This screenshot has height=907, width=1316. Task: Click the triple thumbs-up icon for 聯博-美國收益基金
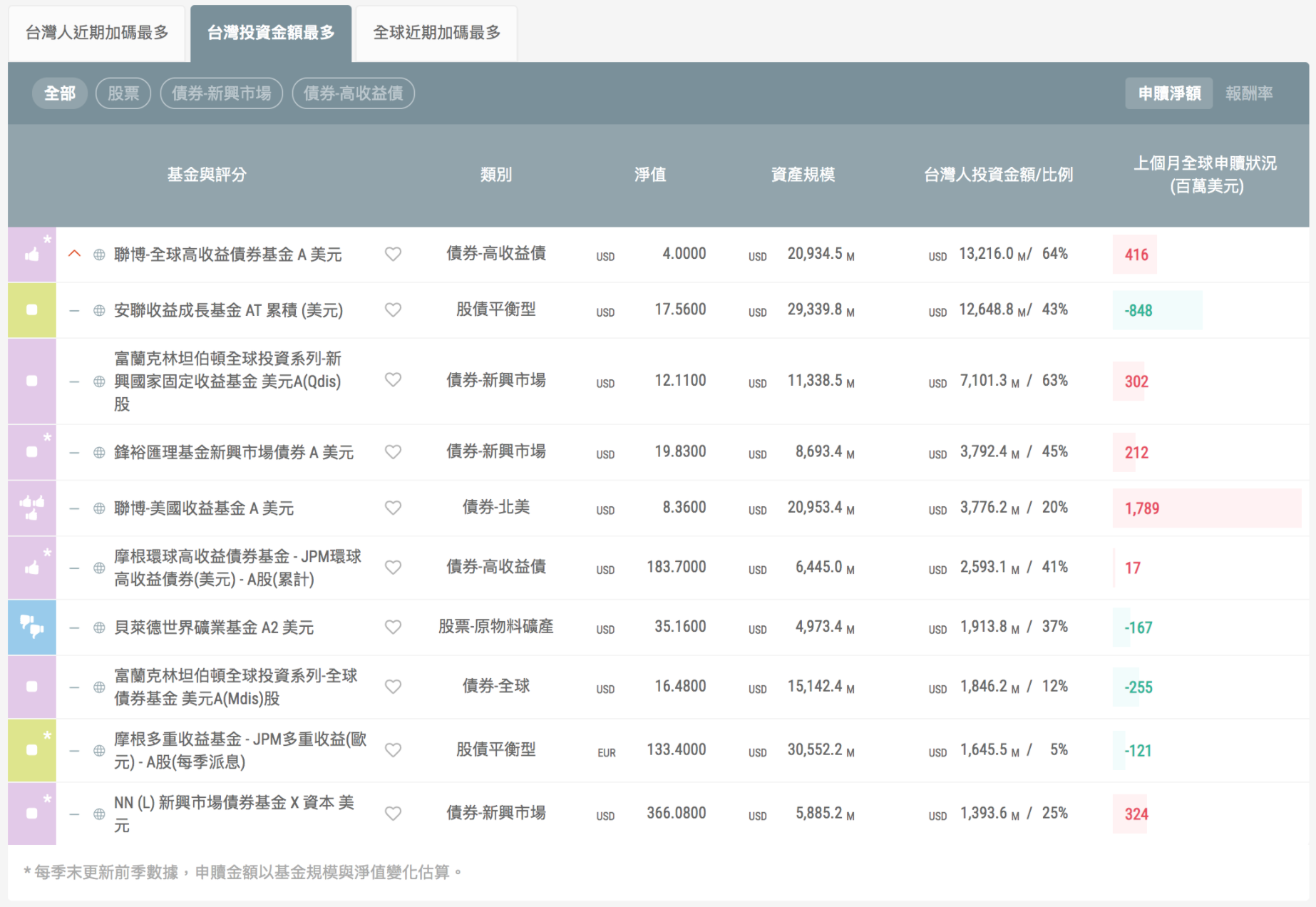[32, 508]
